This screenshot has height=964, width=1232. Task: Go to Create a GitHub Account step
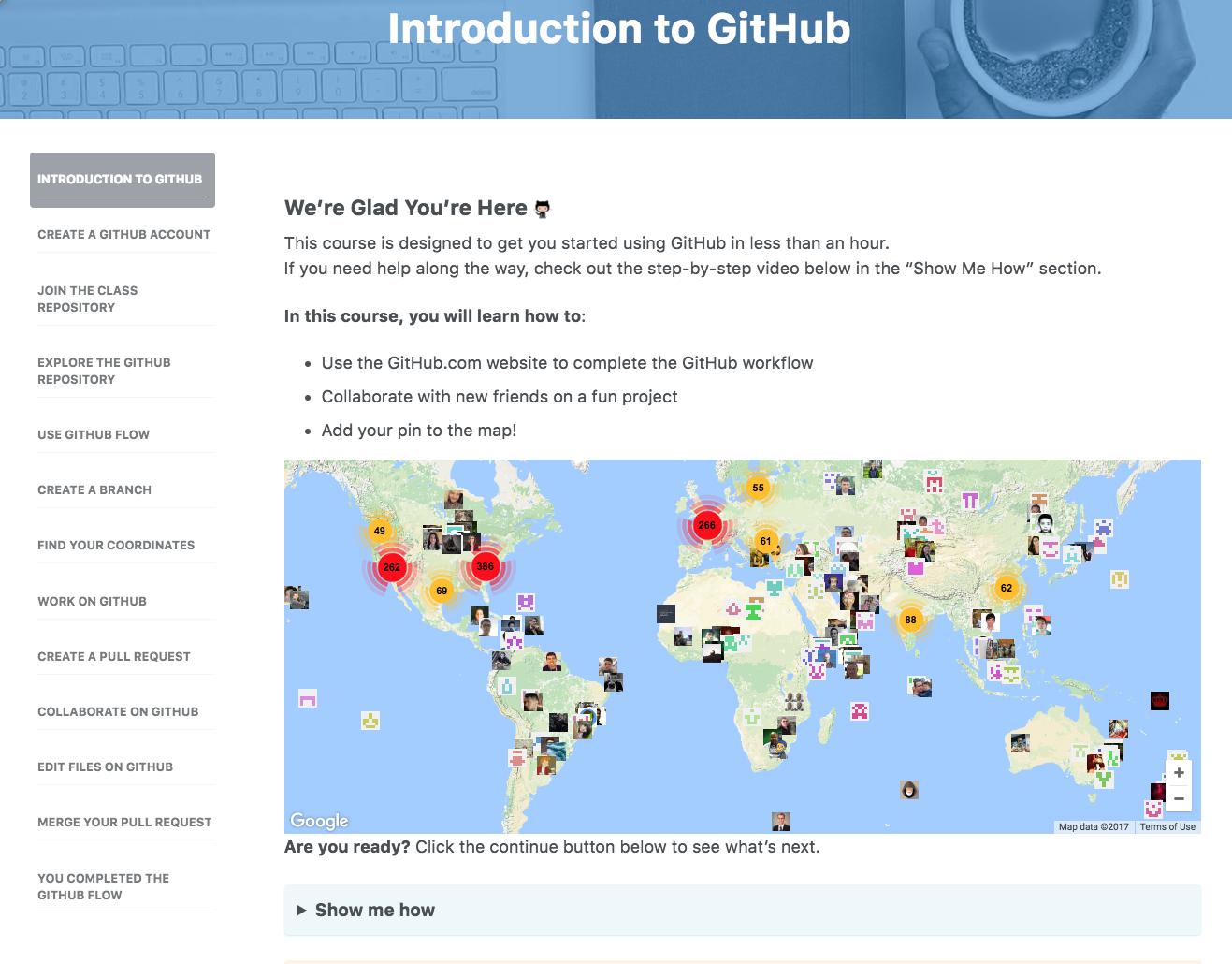(x=123, y=234)
